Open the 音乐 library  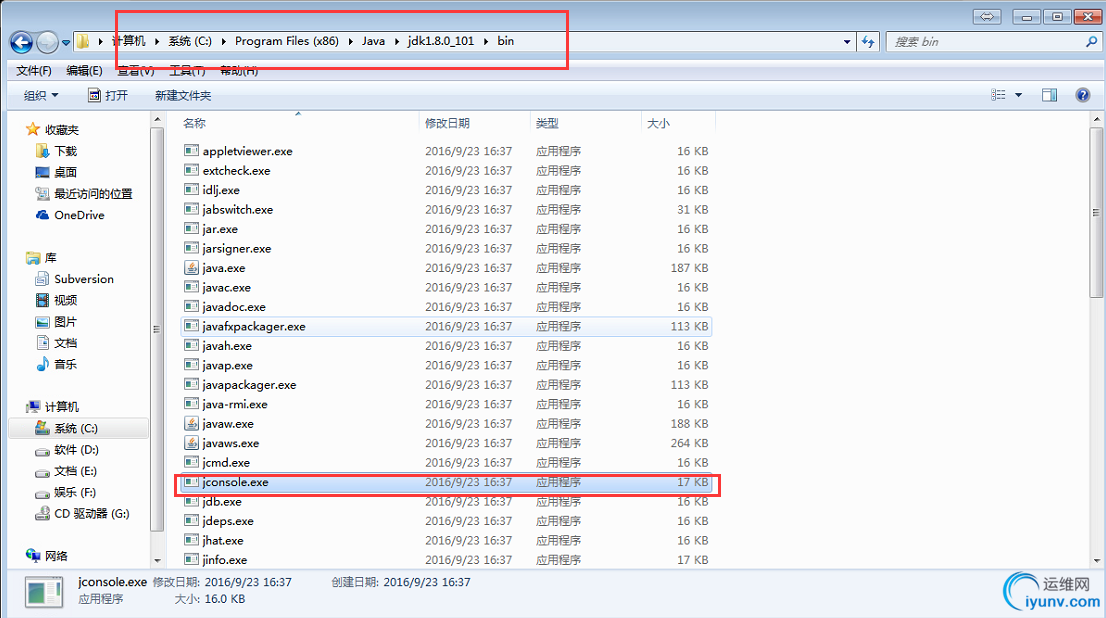pos(56,364)
